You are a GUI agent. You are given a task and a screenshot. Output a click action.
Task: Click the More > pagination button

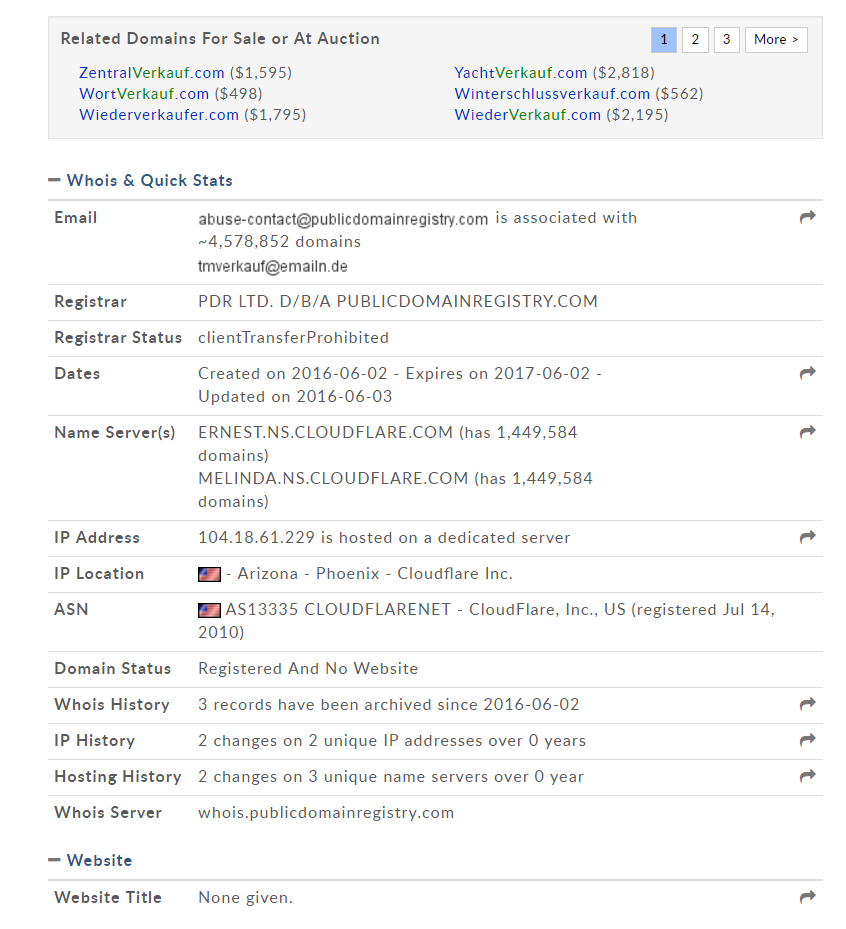(776, 40)
